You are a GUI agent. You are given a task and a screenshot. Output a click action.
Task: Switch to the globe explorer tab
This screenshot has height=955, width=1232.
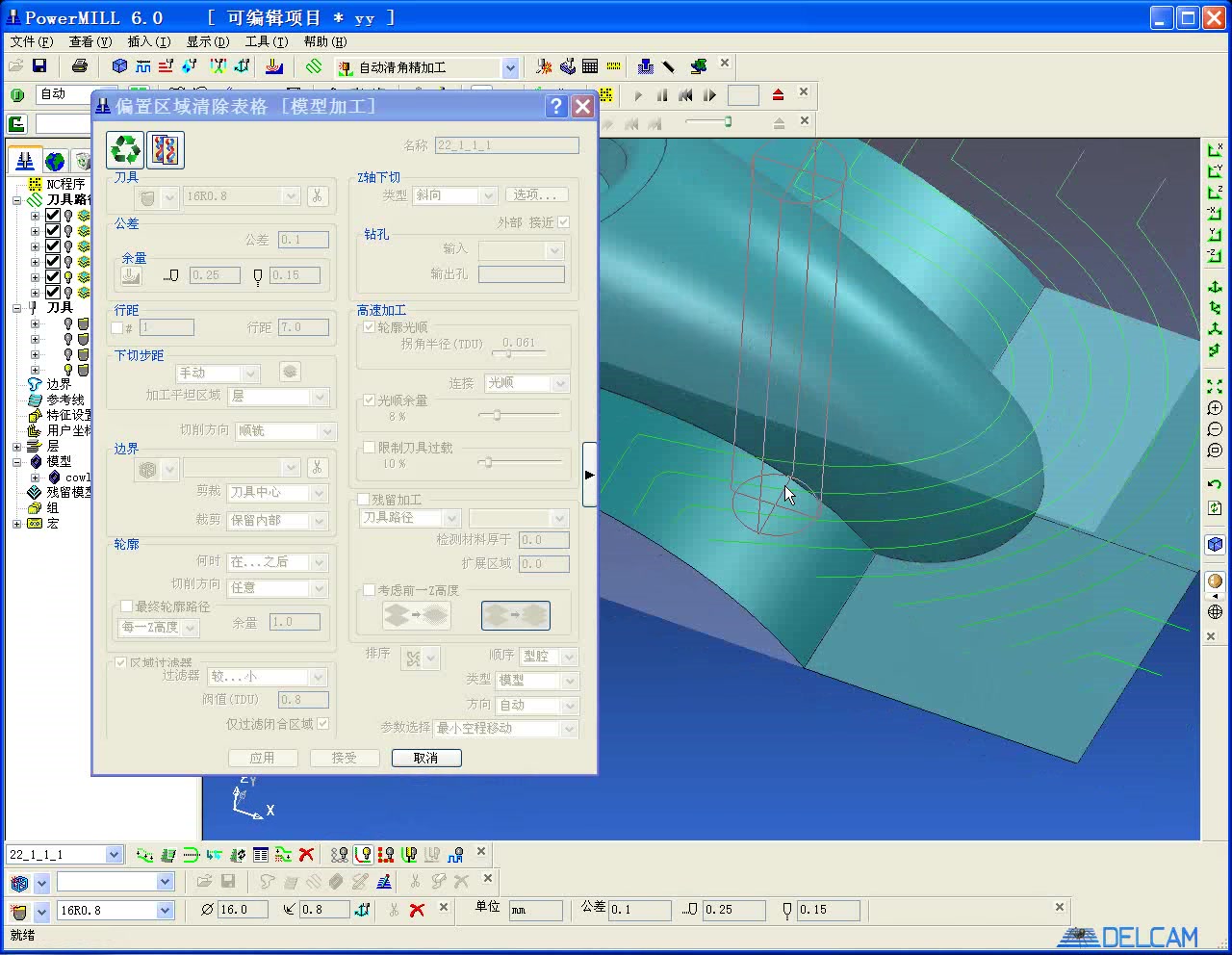[55, 161]
